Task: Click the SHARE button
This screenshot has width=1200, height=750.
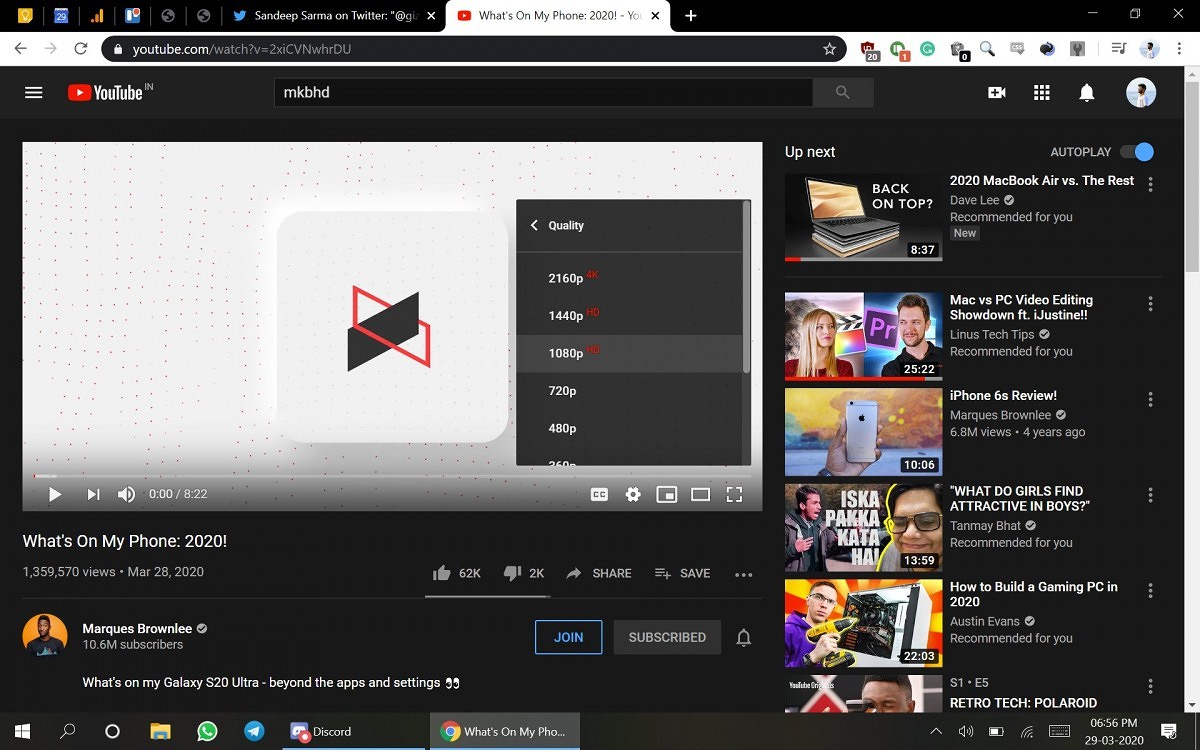Action: 599,574
